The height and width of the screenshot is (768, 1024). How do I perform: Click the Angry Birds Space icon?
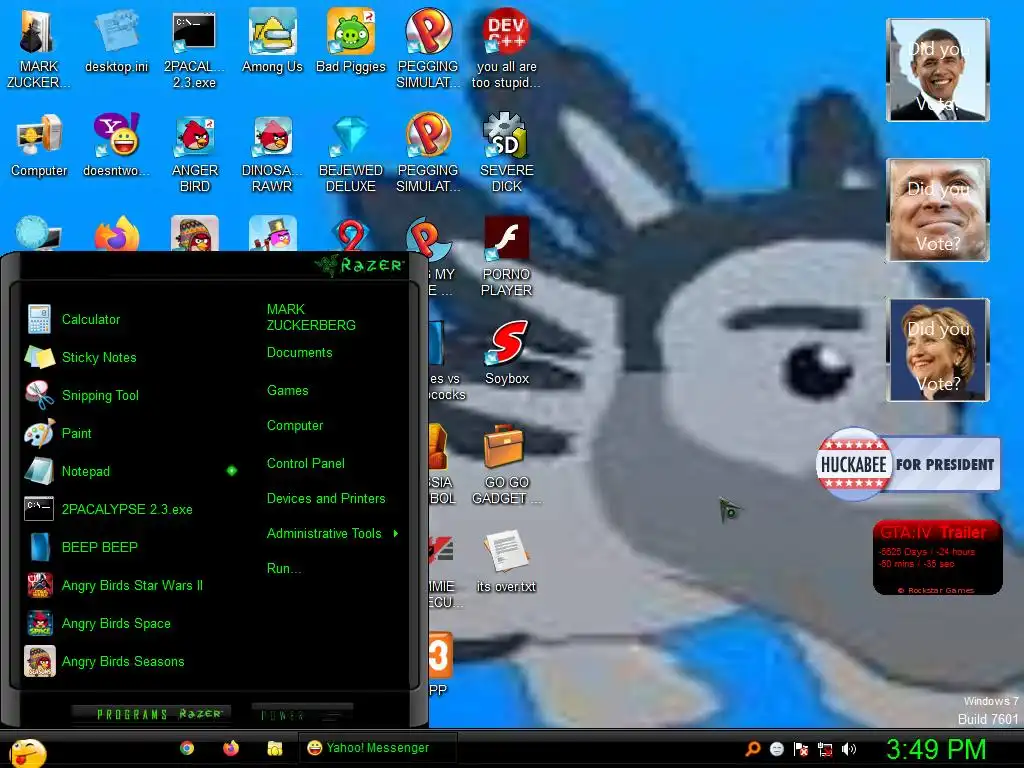point(39,623)
